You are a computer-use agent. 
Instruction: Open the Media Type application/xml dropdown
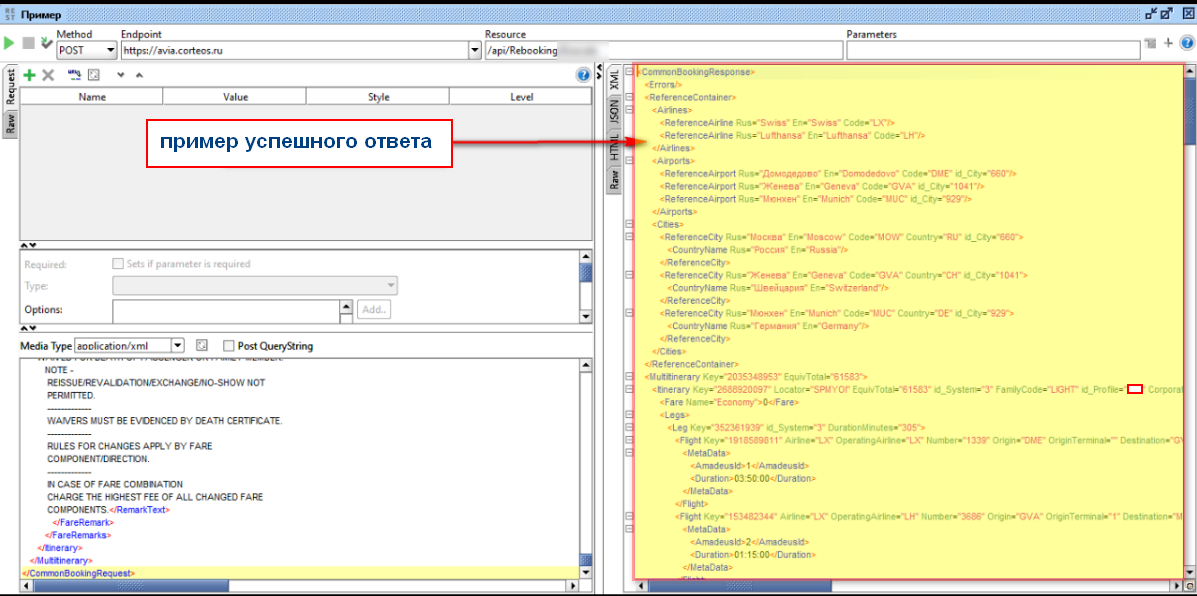(x=178, y=346)
